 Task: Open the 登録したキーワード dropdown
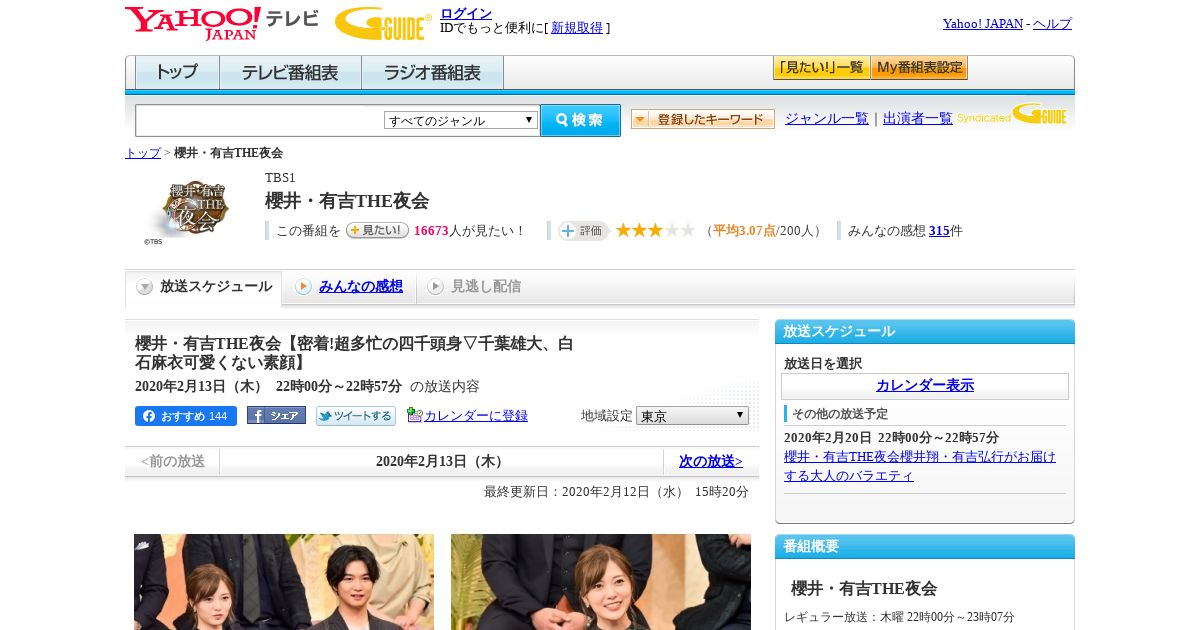point(703,119)
